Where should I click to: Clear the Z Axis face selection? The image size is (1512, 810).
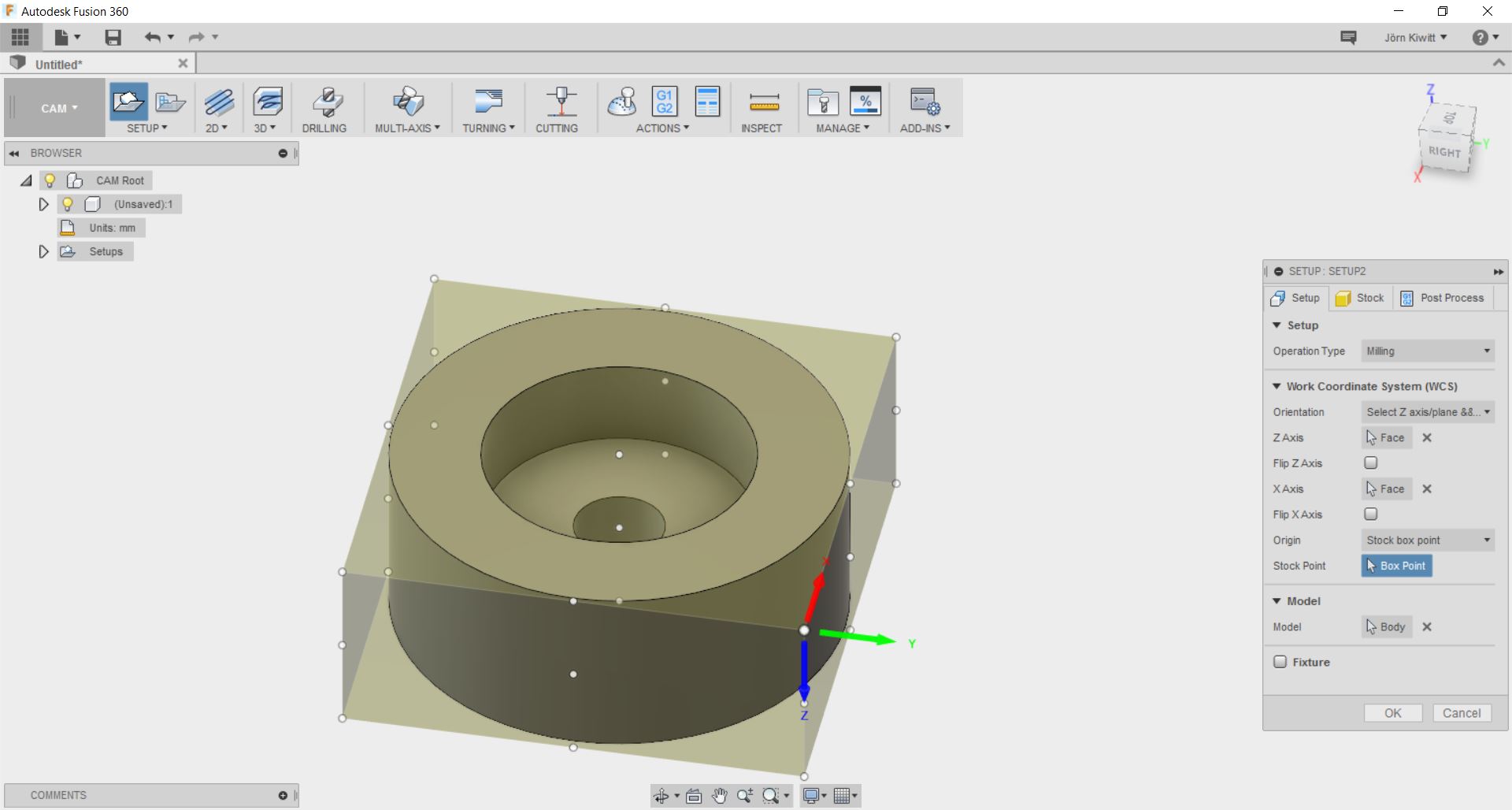[1427, 438]
